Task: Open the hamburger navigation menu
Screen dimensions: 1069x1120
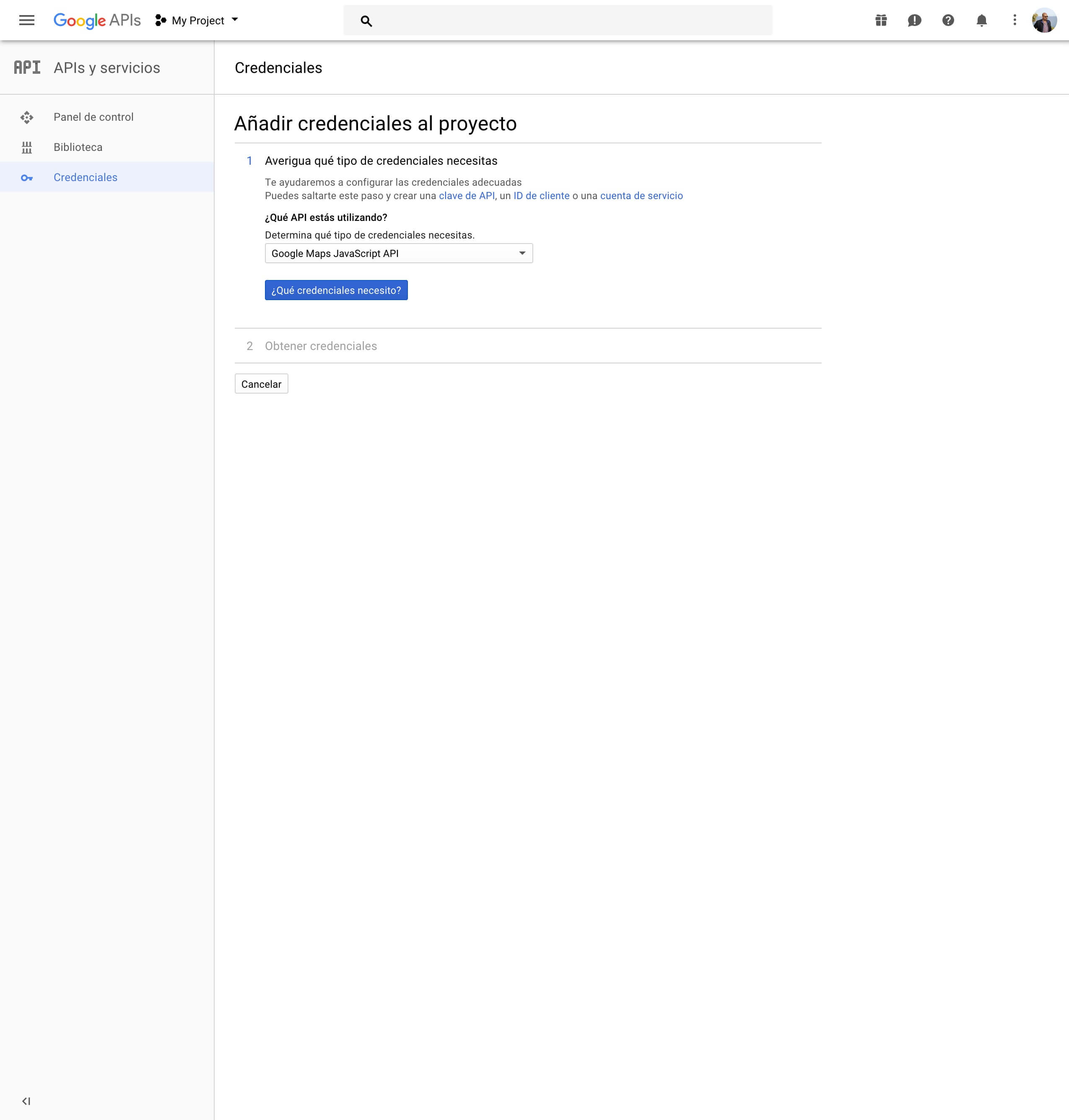Action: click(x=27, y=21)
